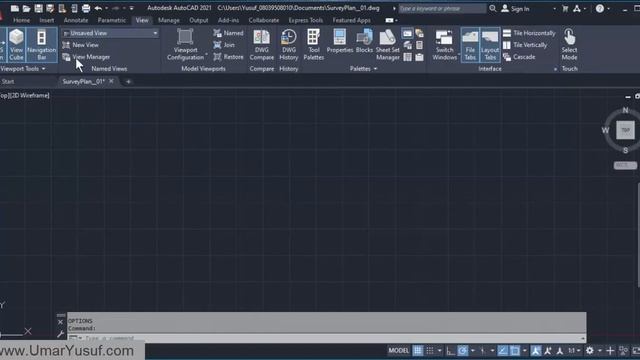Toggle polar tracking in status bar
The width and height of the screenshot is (640, 360).
click(462, 350)
